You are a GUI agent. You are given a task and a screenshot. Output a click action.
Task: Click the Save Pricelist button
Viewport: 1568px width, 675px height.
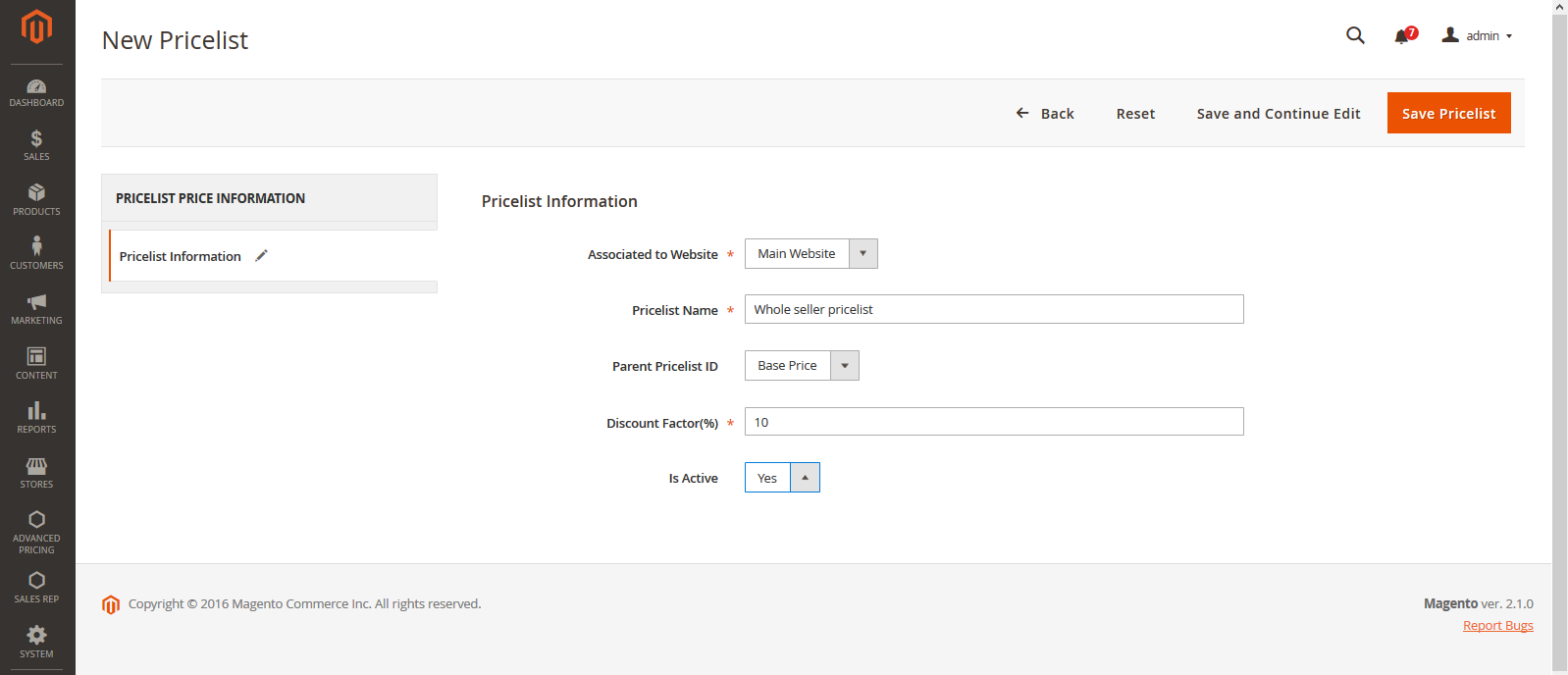pyautogui.click(x=1448, y=113)
